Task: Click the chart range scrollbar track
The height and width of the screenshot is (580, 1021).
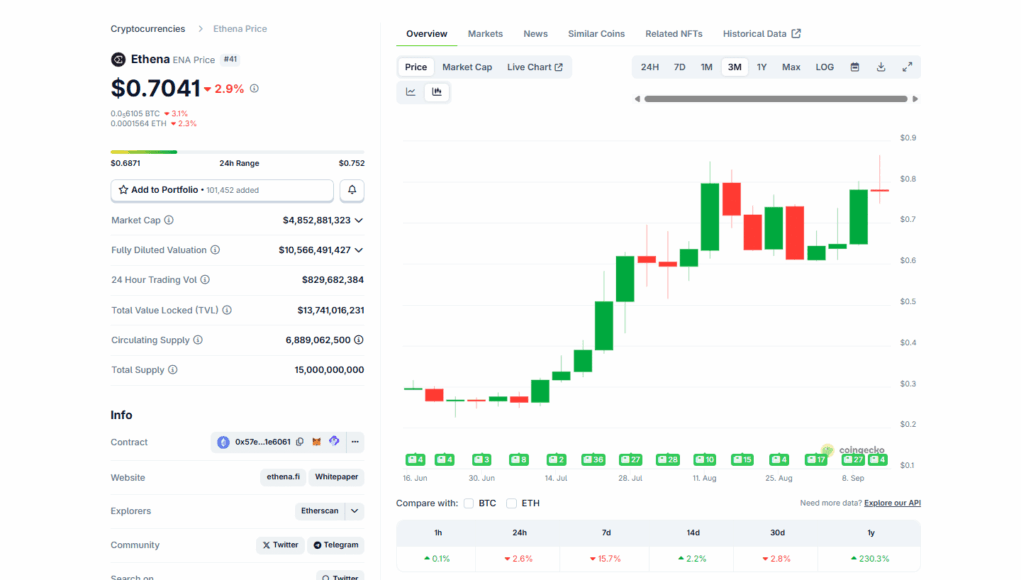Action: click(x=776, y=99)
